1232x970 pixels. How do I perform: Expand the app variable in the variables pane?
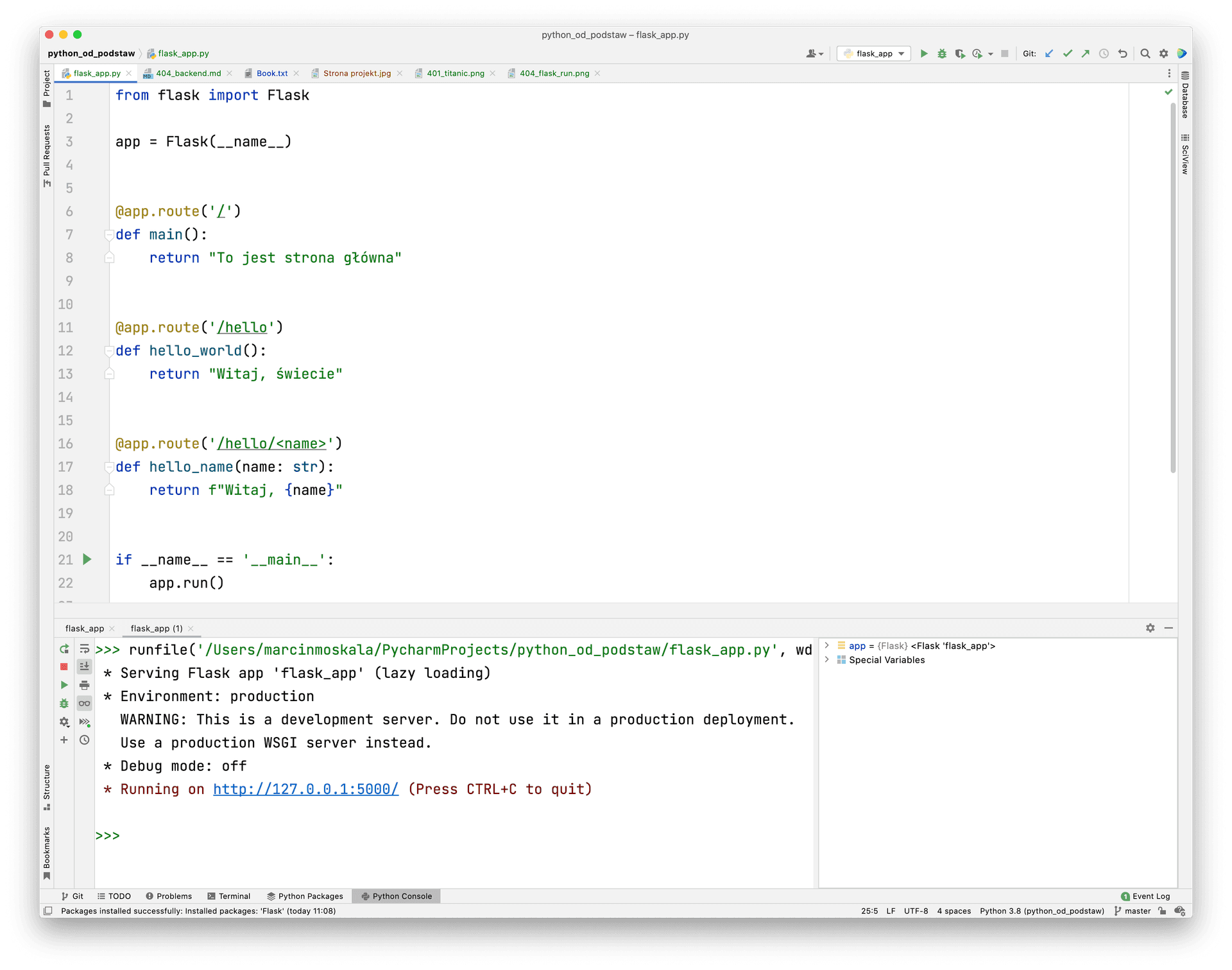click(x=826, y=646)
